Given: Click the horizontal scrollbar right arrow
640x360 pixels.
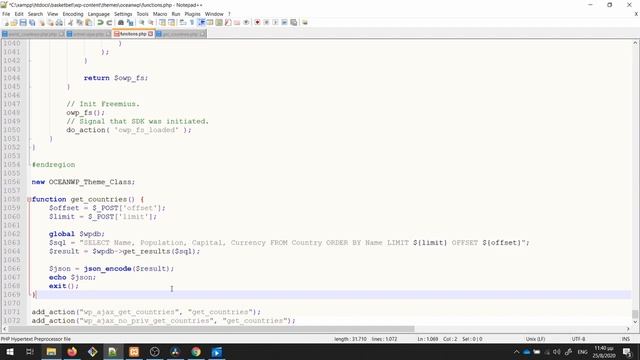Looking at the screenshot, I should point(628,329).
